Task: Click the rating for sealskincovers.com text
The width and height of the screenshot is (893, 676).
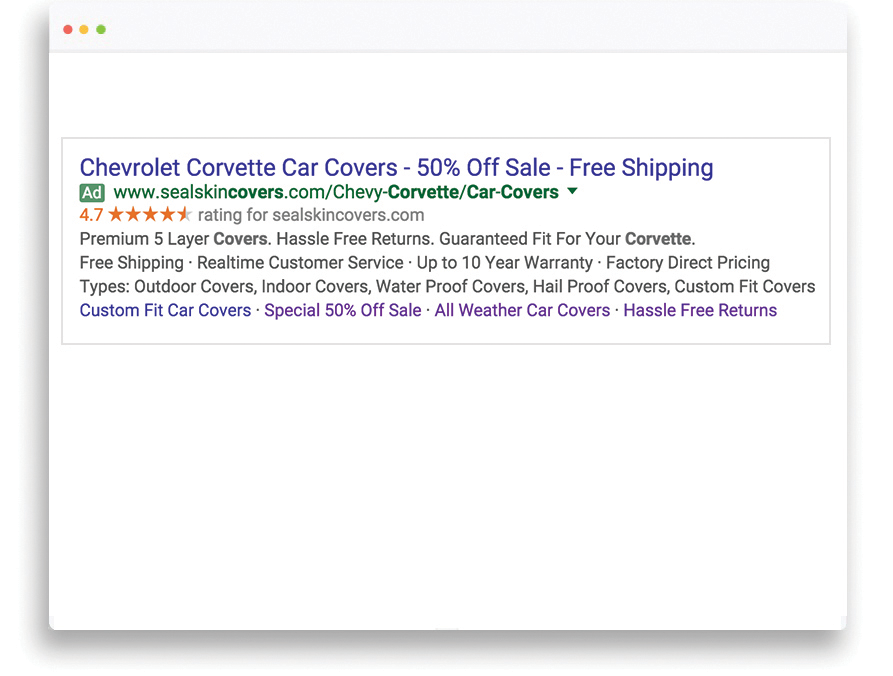Action: [307, 214]
